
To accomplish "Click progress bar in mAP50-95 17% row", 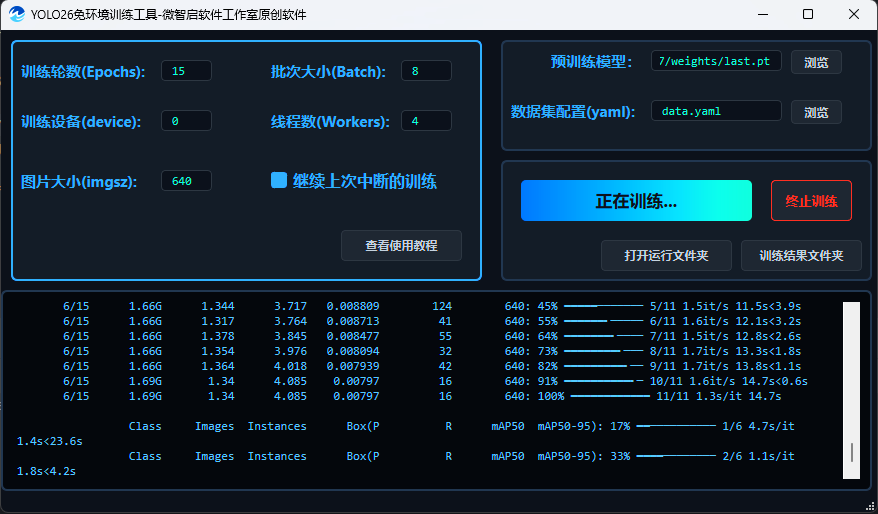I will point(676,426).
